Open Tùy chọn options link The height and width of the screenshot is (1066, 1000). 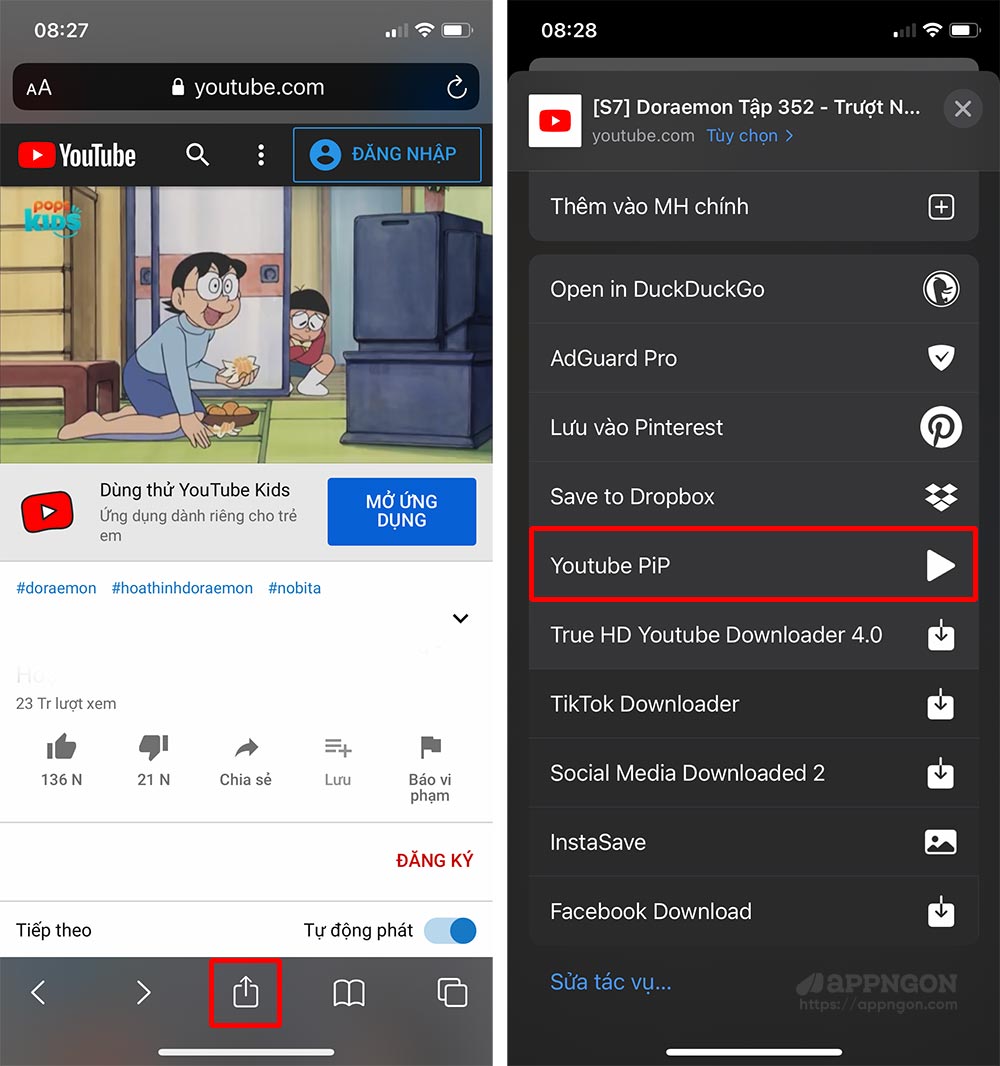click(749, 135)
